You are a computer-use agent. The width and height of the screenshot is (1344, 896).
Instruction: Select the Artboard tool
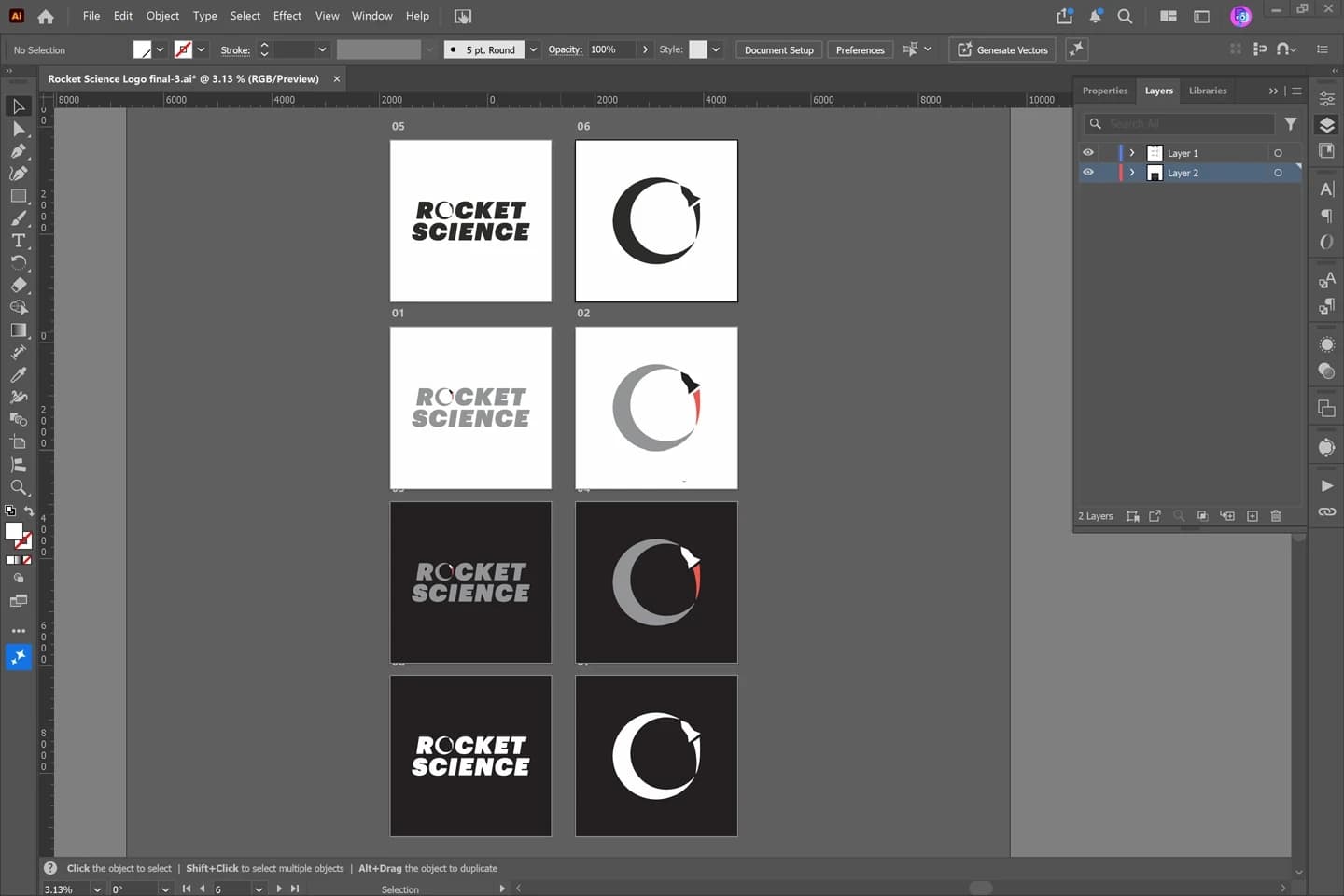[x=19, y=442]
